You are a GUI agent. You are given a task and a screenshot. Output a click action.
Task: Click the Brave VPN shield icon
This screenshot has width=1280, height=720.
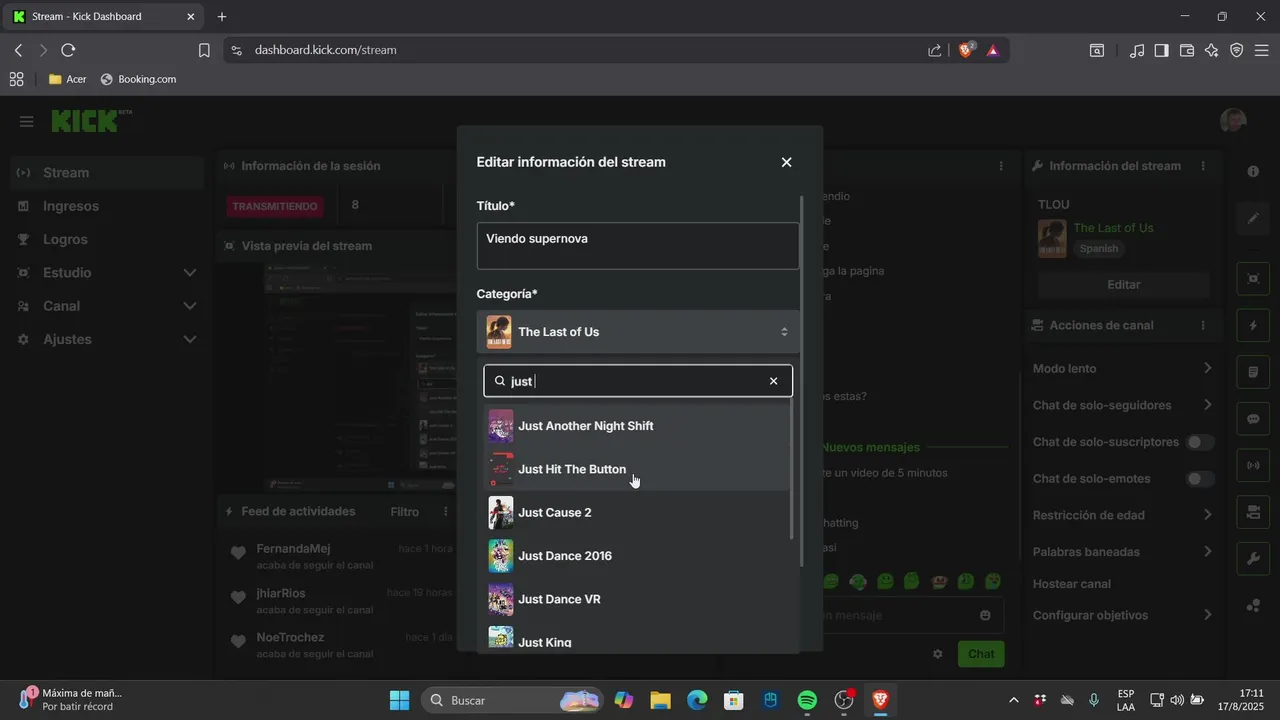tap(1237, 50)
